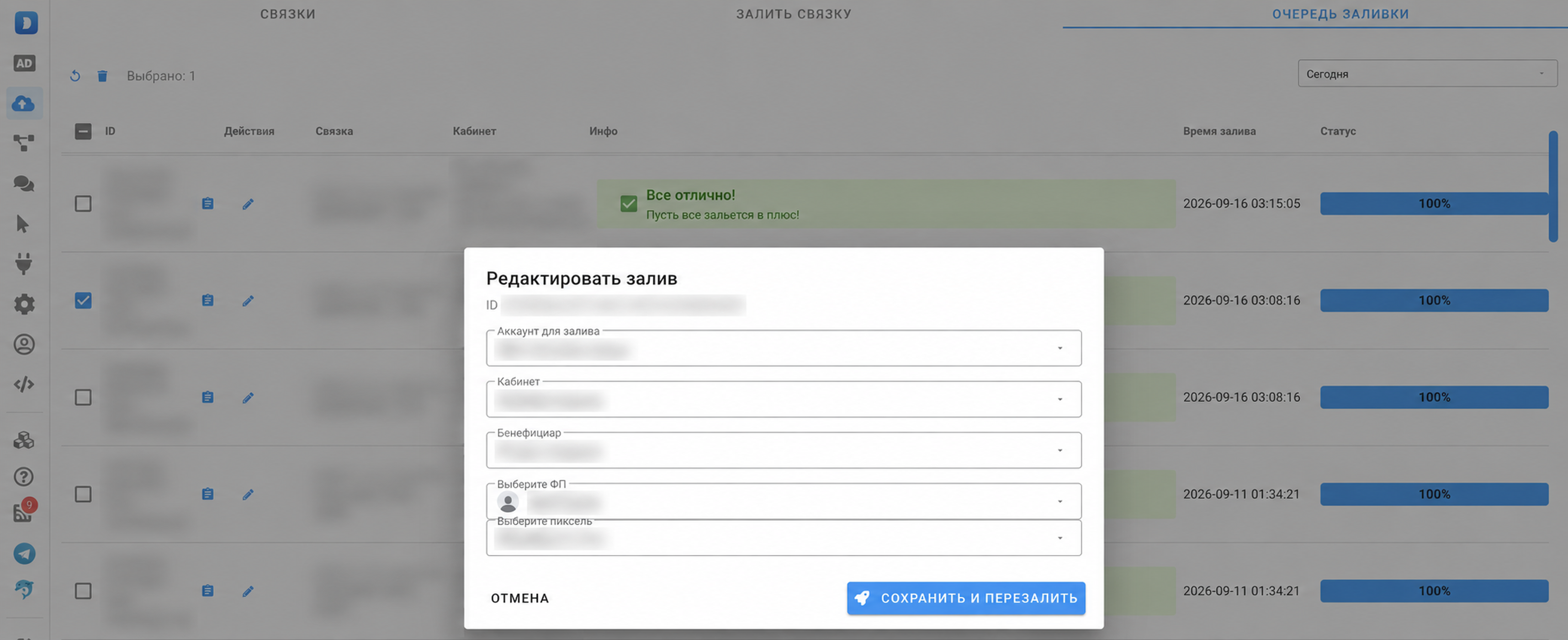This screenshot has height=640, width=1568.
Task: Click the code brackets icon in sidebar
Action: [24, 384]
